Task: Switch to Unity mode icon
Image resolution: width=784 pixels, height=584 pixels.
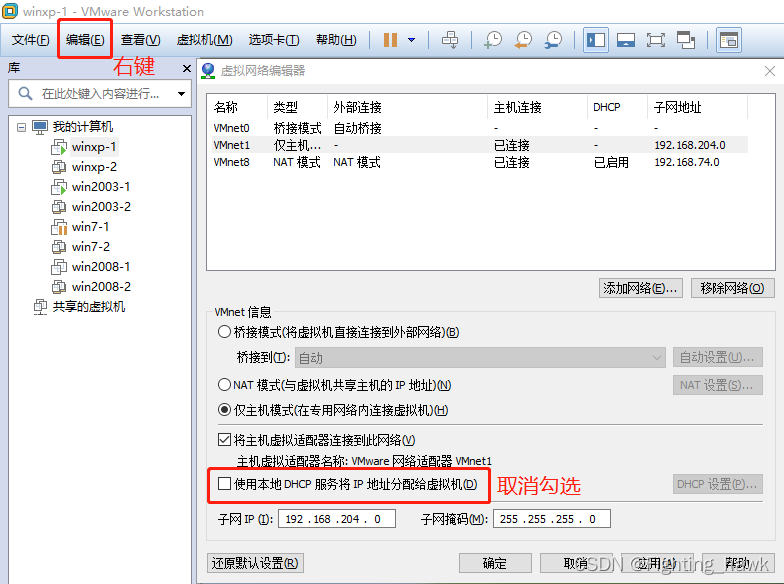Action: (x=686, y=40)
